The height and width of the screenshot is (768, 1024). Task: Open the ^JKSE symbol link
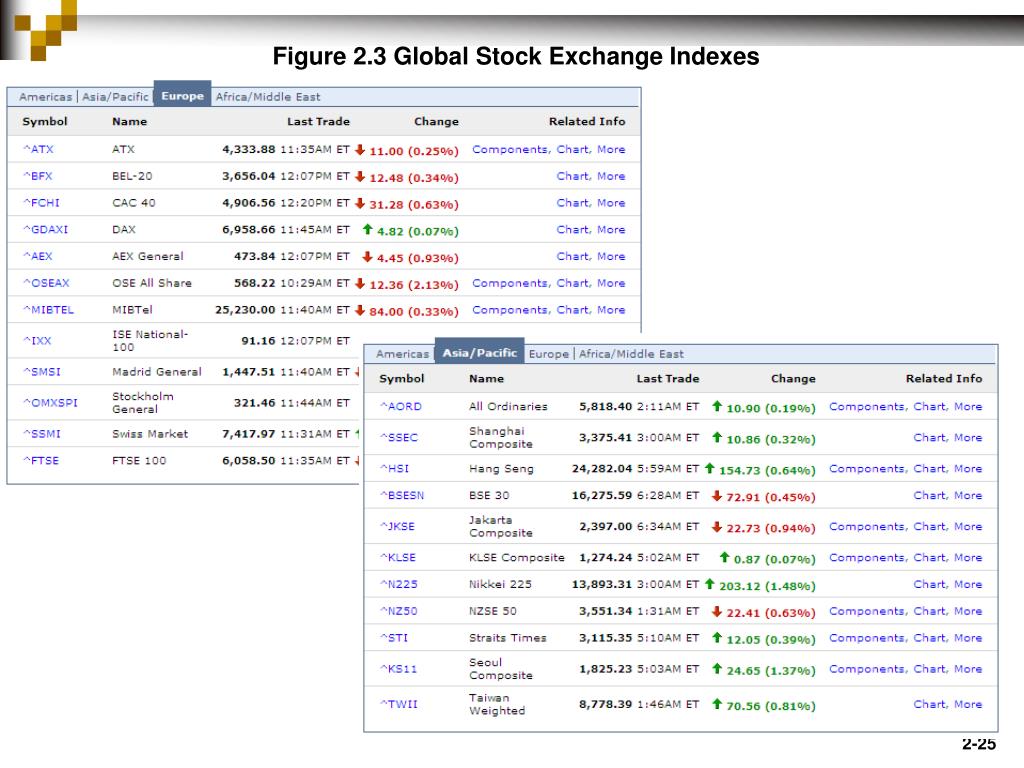[397, 526]
